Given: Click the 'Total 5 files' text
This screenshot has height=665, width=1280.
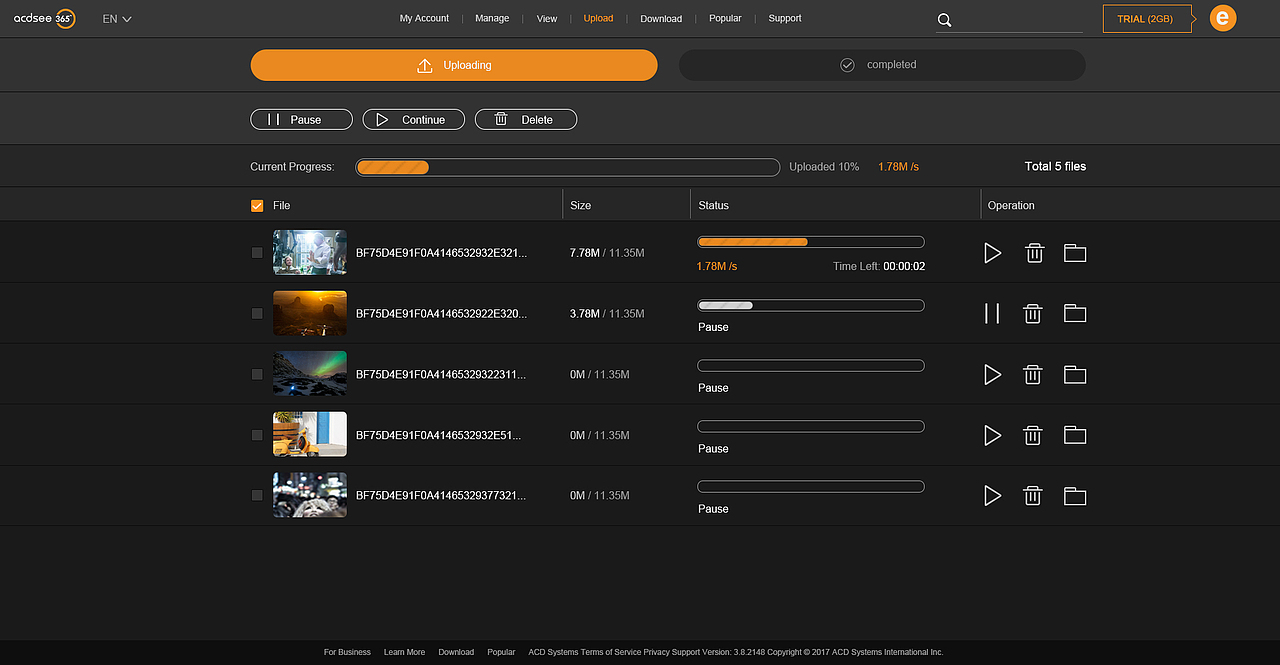Looking at the screenshot, I should point(1055,166).
